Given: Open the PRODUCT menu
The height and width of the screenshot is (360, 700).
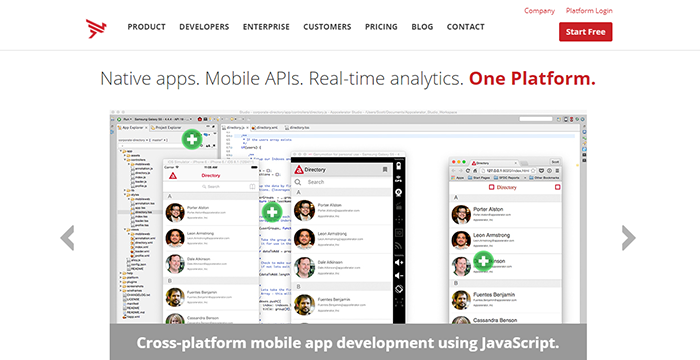Looking at the screenshot, I should [146, 27].
